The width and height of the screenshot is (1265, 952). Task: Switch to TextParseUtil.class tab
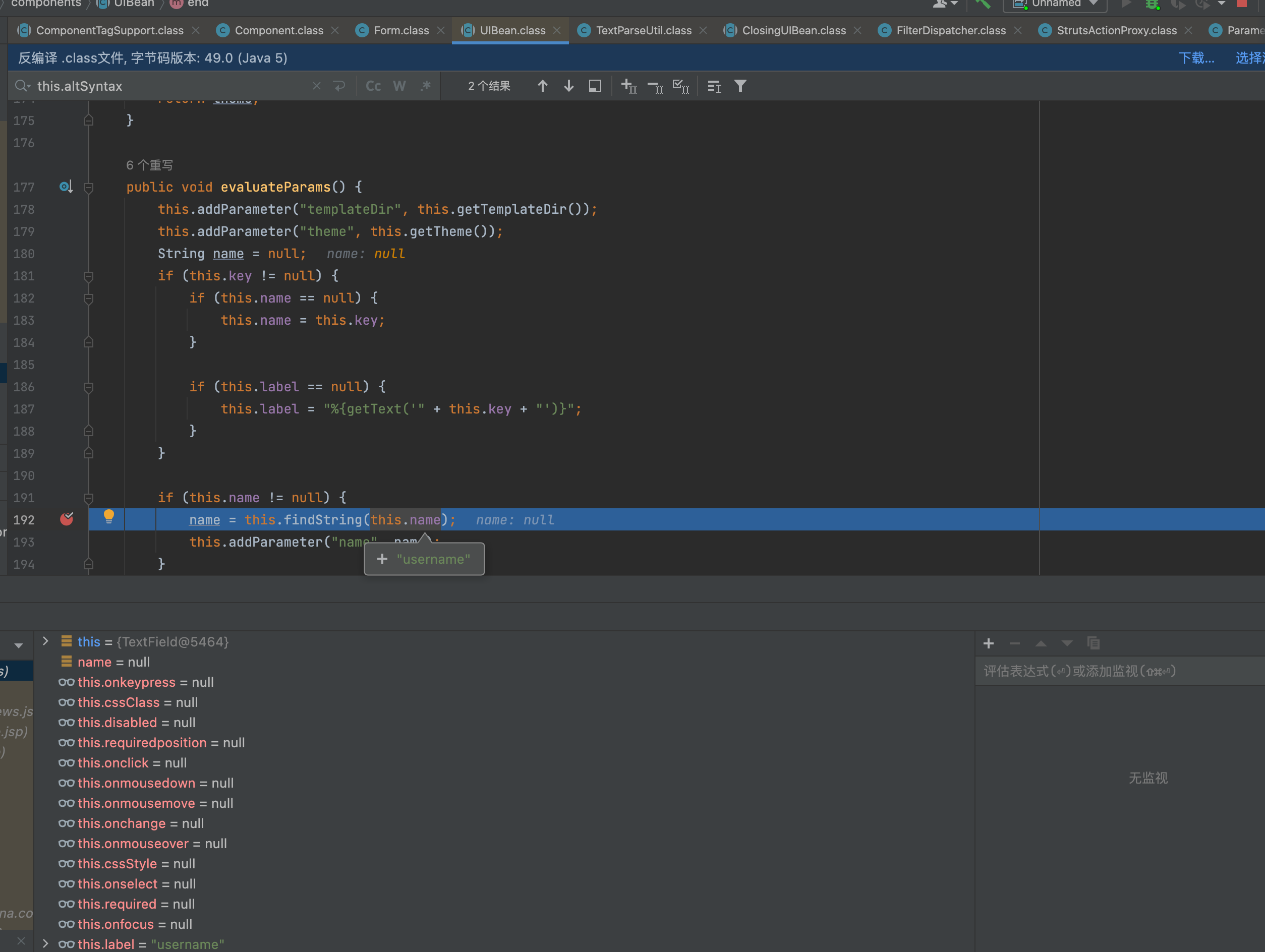coord(644,30)
